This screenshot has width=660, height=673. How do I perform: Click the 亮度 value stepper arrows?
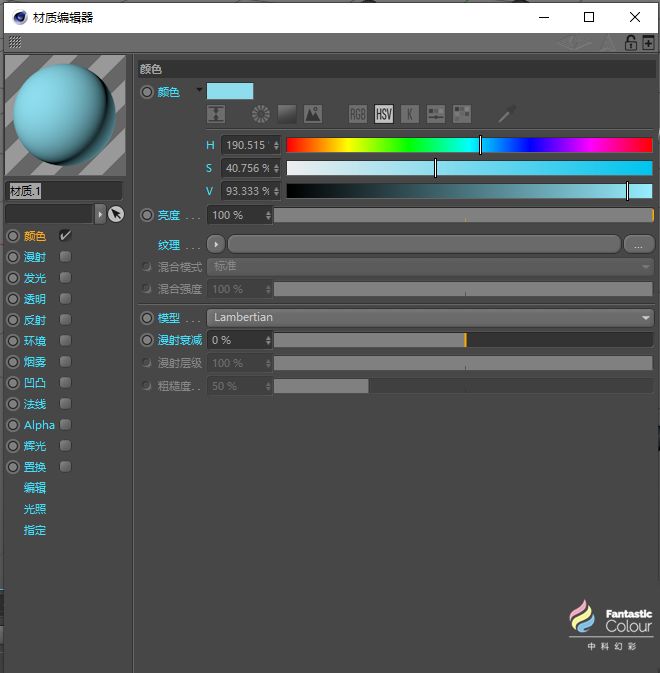pos(268,215)
